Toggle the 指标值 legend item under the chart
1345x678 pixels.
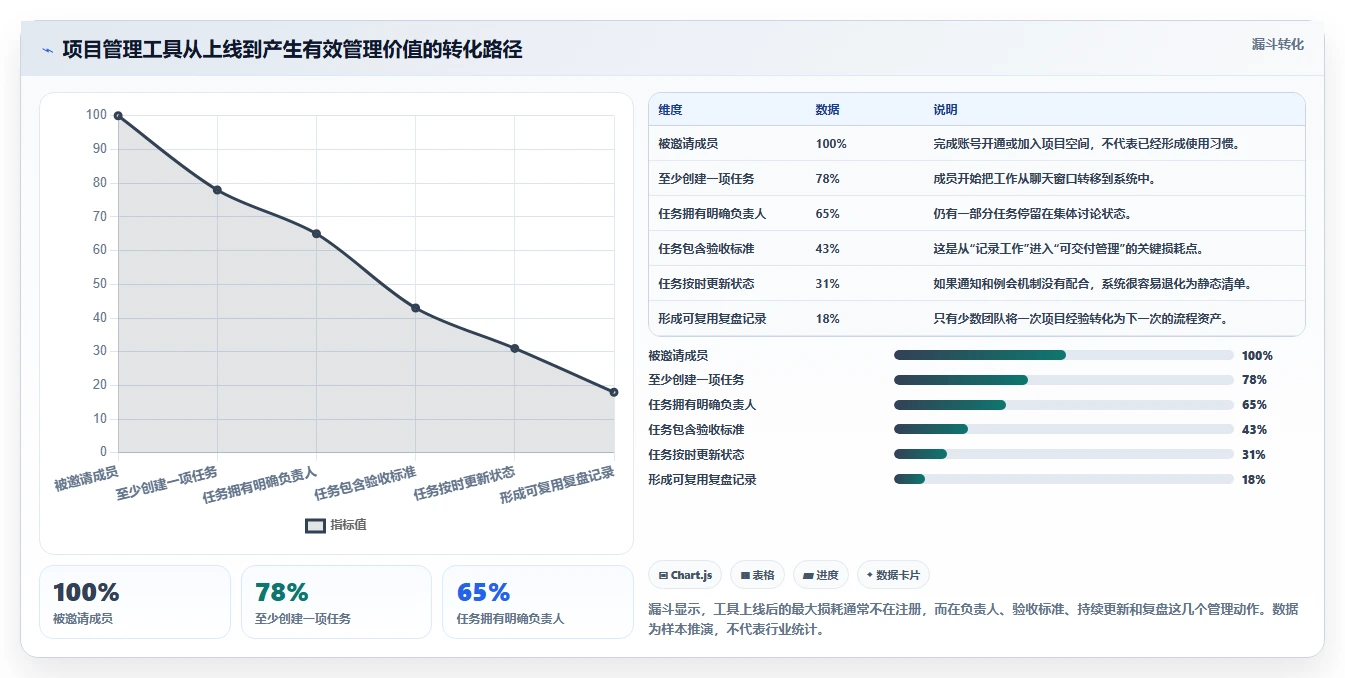336,525
